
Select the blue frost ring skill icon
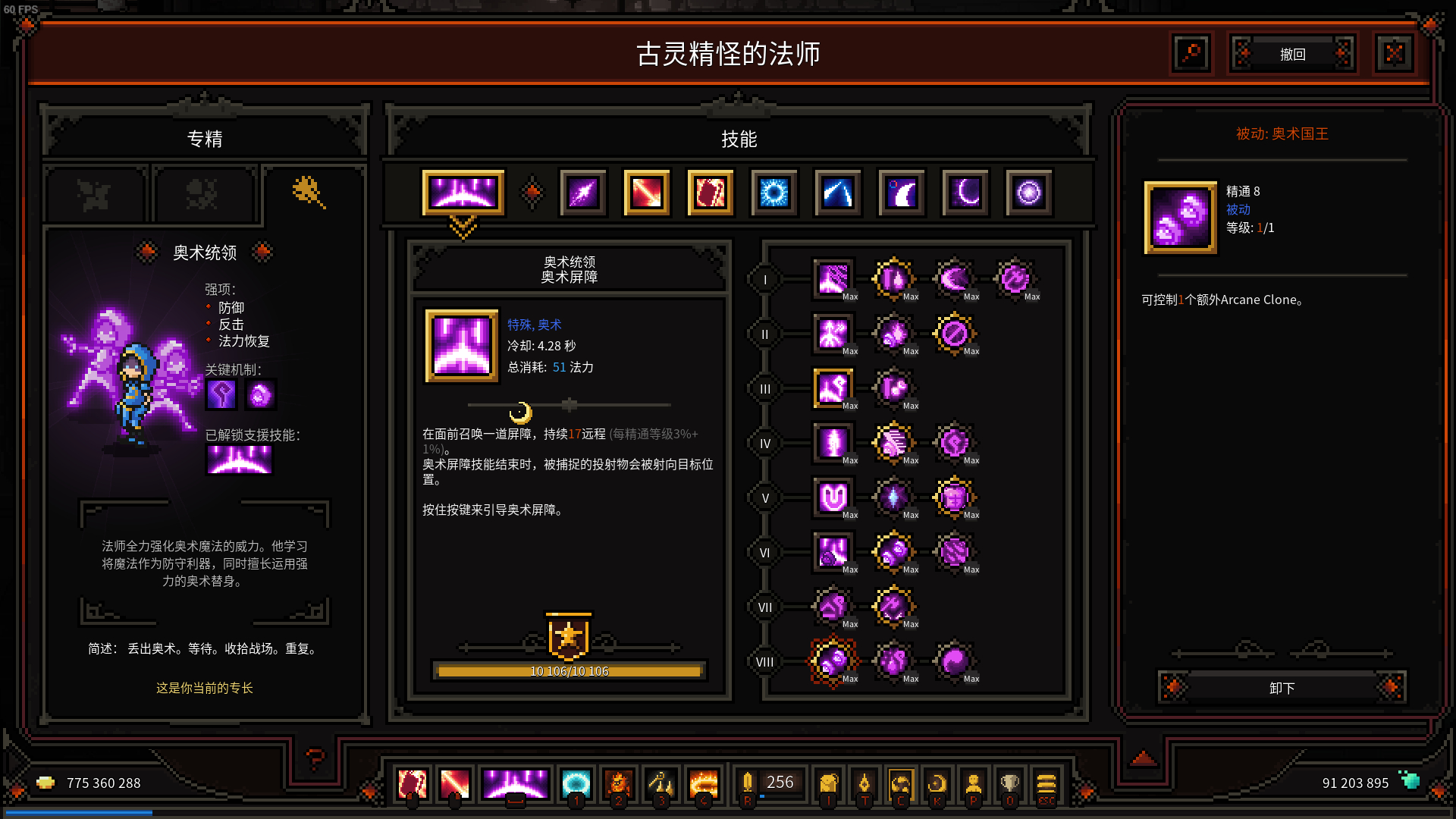(773, 193)
